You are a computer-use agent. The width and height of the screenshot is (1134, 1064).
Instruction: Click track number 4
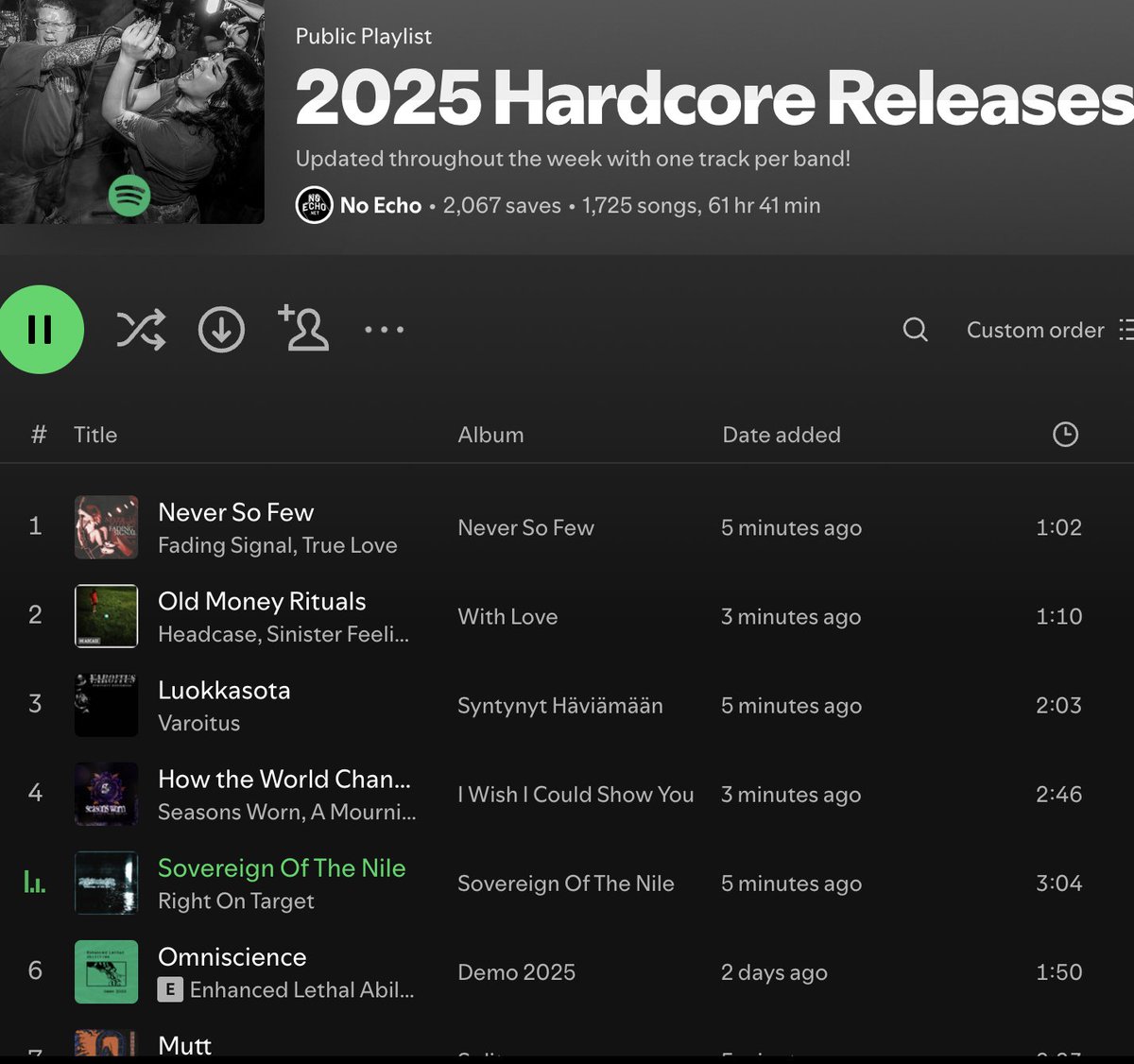(x=35, y=792)
